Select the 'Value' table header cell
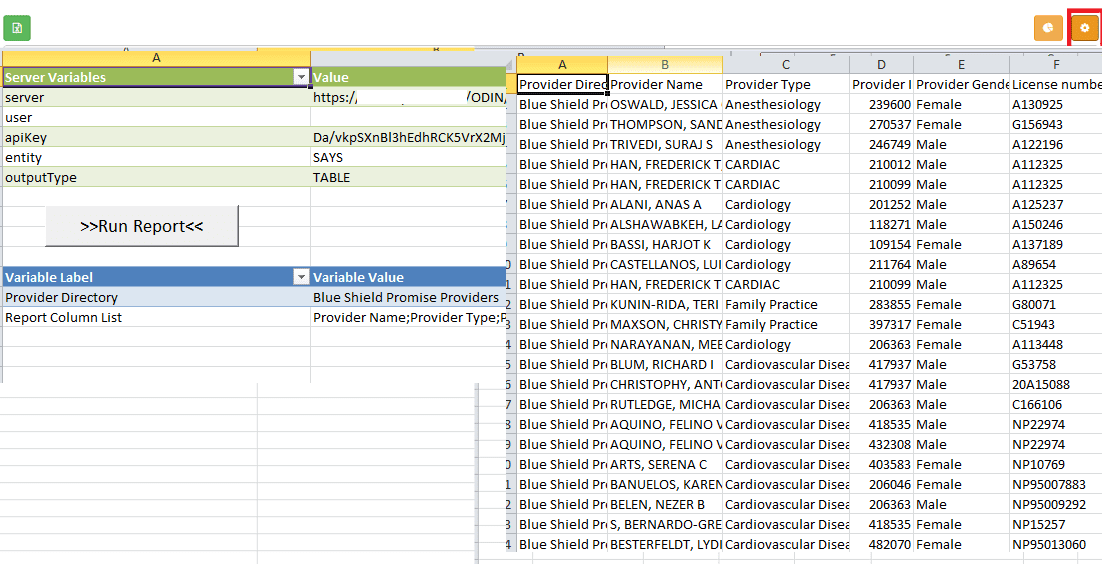The width and height of the screenshot is (1102, 564). (x=408, y=77)
